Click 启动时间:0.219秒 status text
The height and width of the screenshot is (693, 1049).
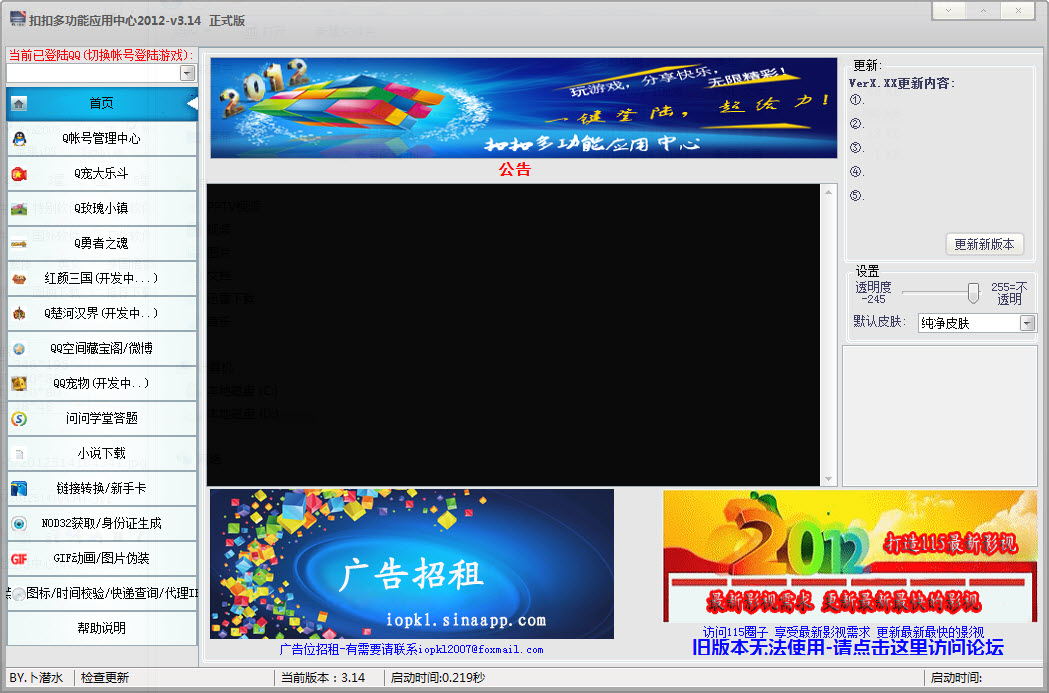pos(438,678)
